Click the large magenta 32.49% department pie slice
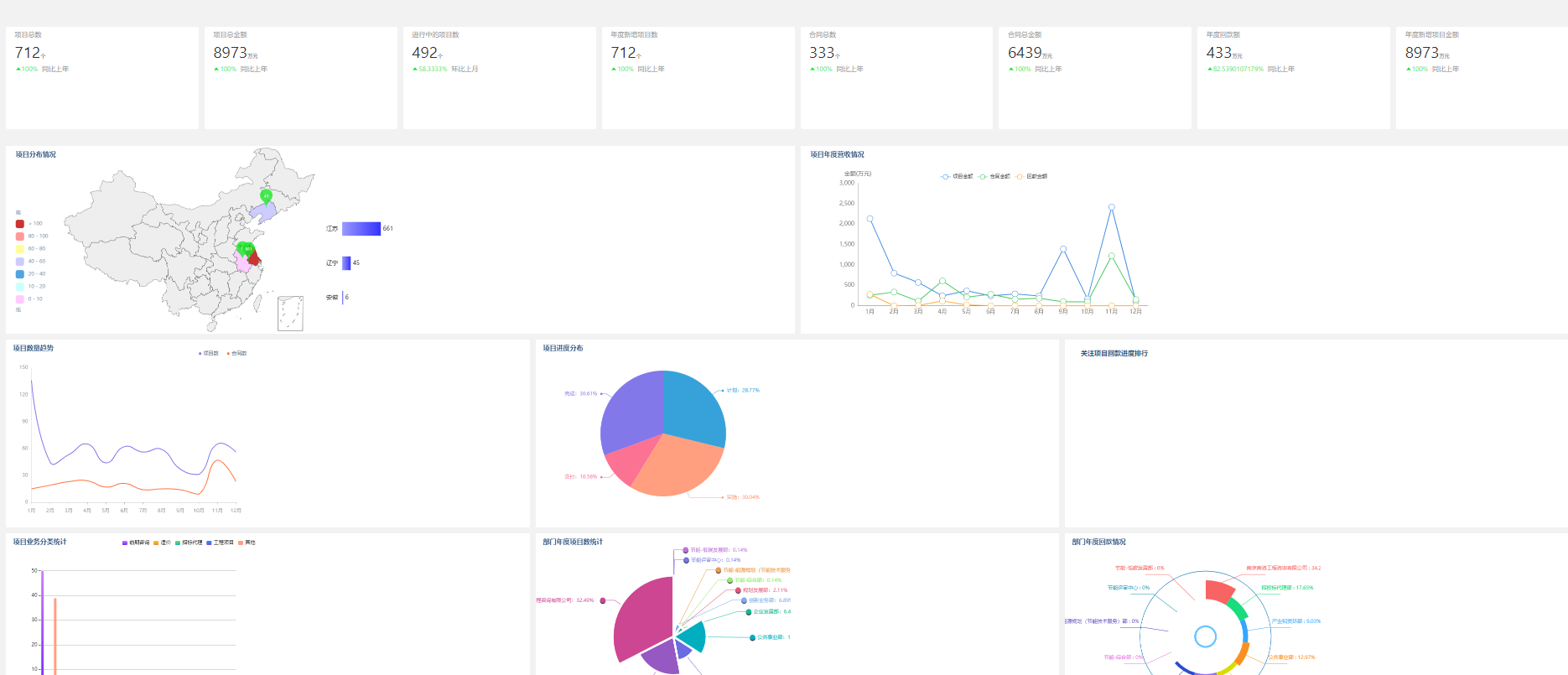 642,618
